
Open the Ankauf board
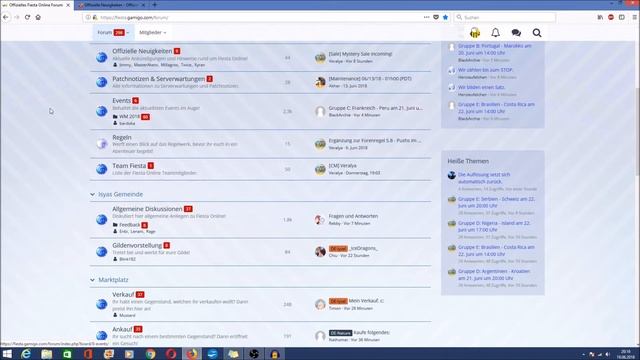coord(122,329)
